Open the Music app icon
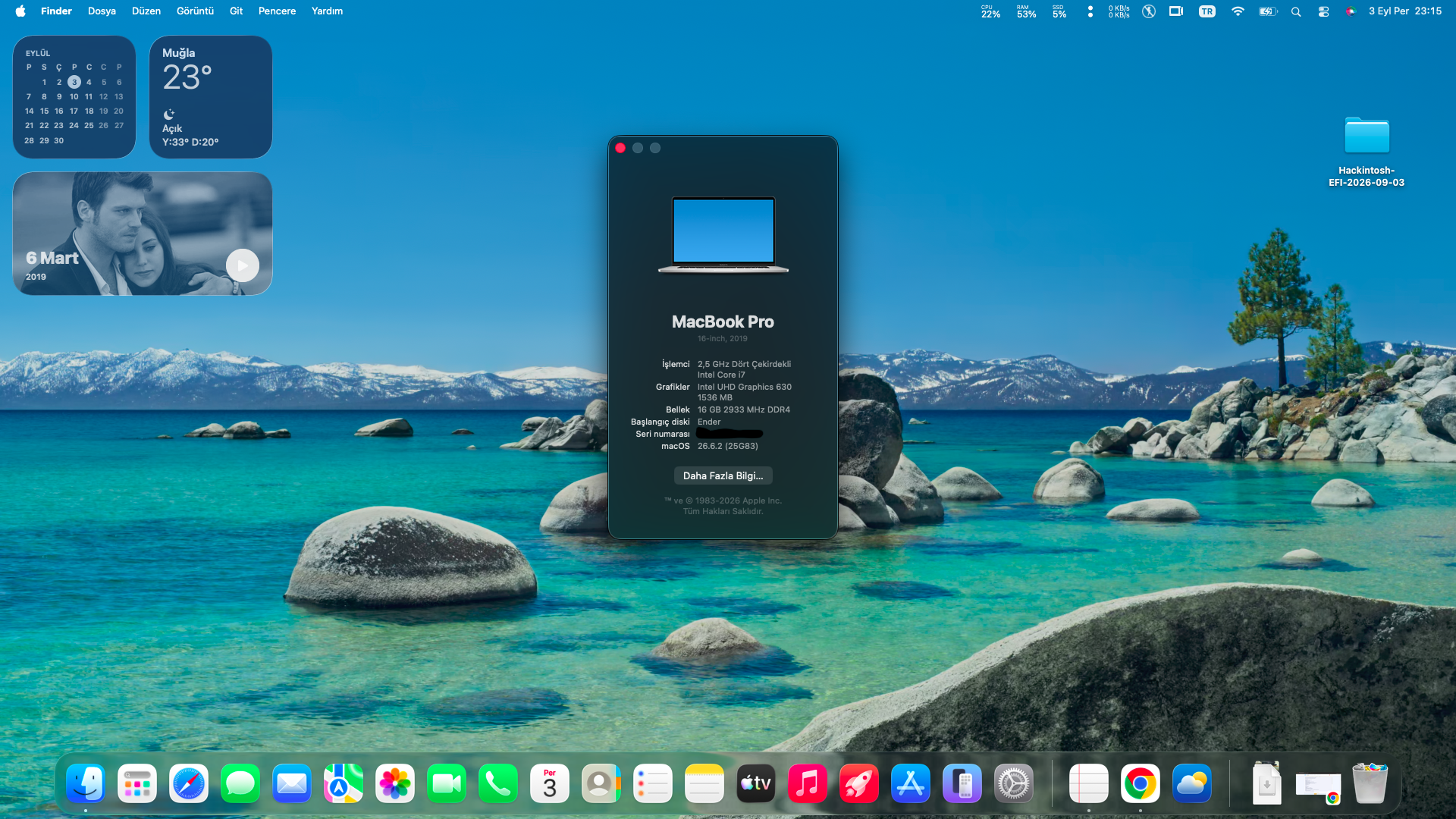Image resolution: width=1456 pixels, height=819 pixels. click(808, 783)
